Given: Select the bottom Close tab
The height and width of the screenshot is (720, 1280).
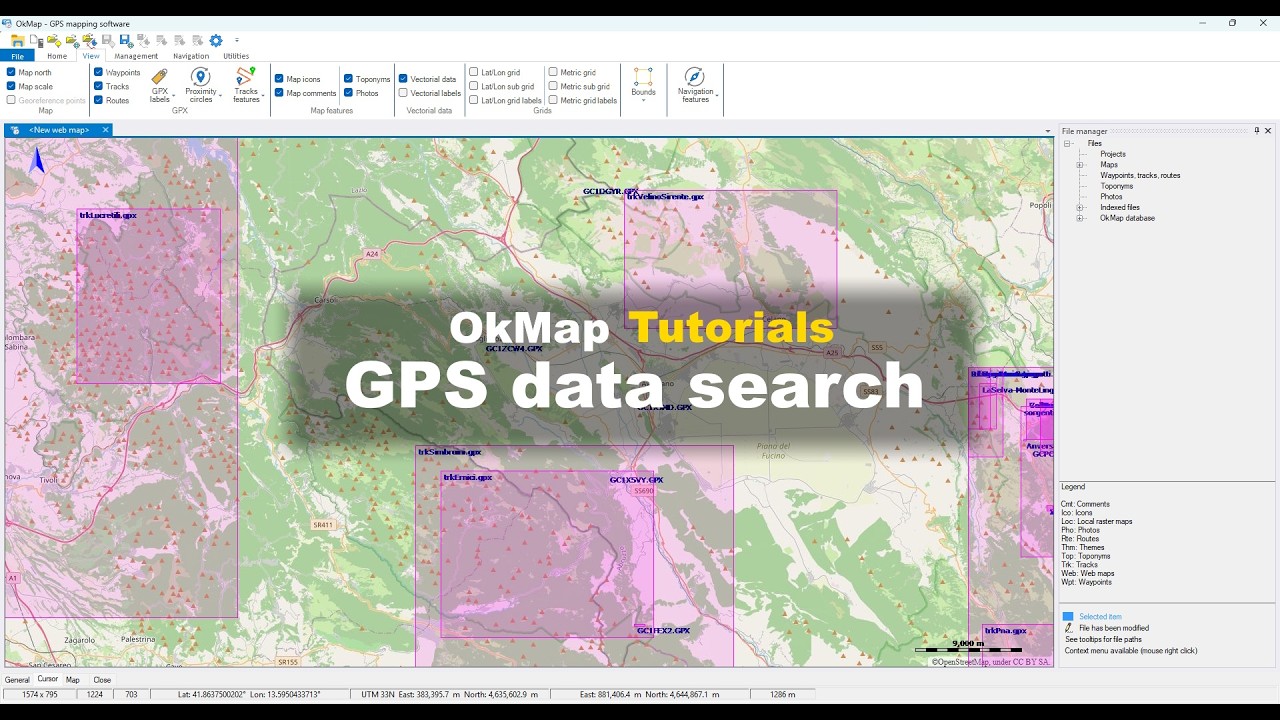Looking at the screenshot, I should point(102,680).
